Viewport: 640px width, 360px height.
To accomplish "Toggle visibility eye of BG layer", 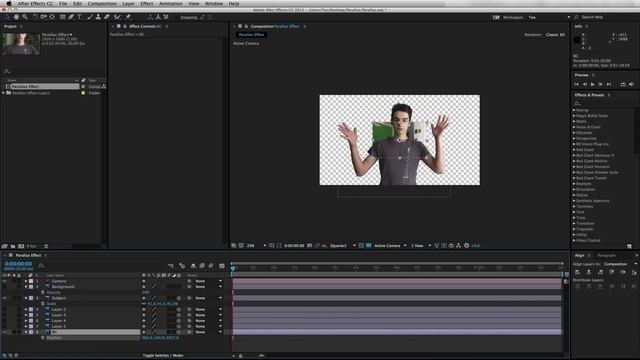I will (x=4, y=332).
